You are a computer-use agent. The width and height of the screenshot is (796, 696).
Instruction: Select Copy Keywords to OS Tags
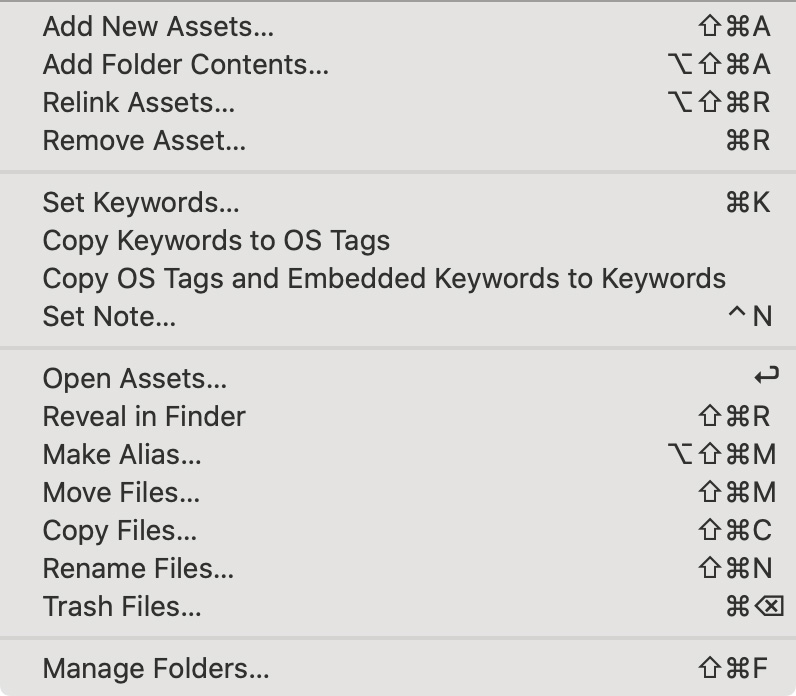pyautogui.click(x=398, y=241)
